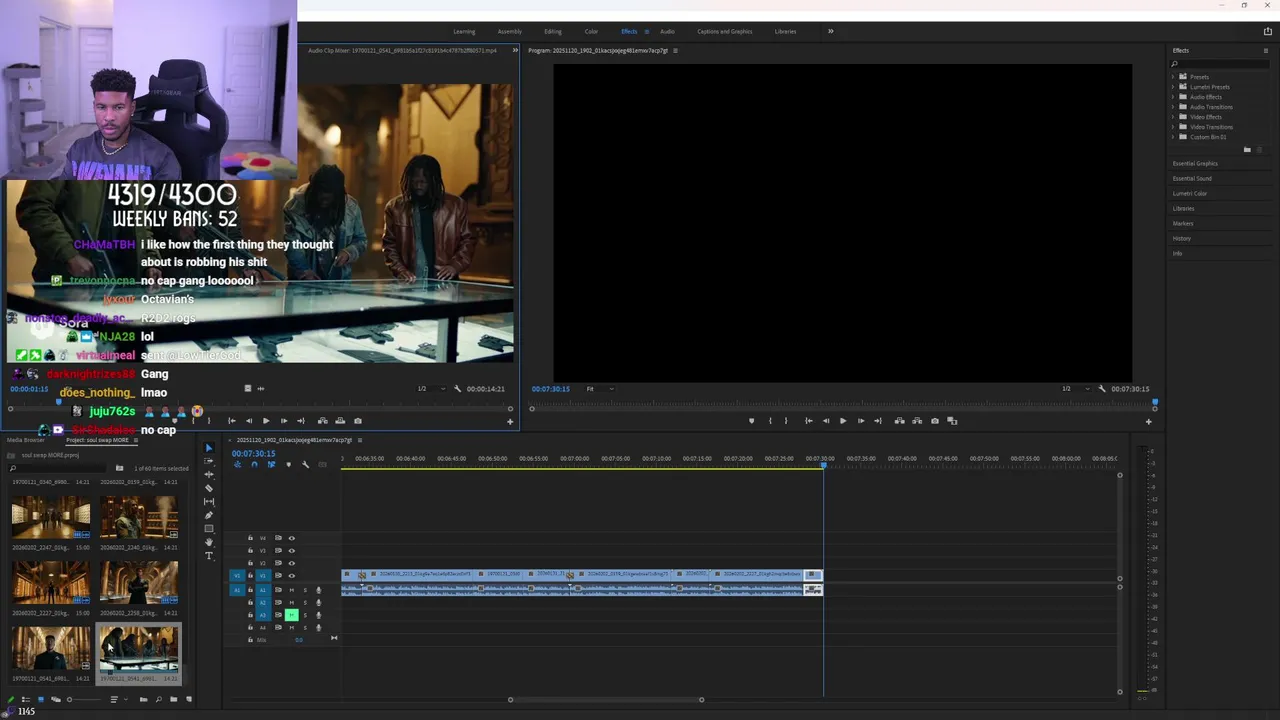
Task: Mute audio track A1
Action: click(x=292, y=590)
